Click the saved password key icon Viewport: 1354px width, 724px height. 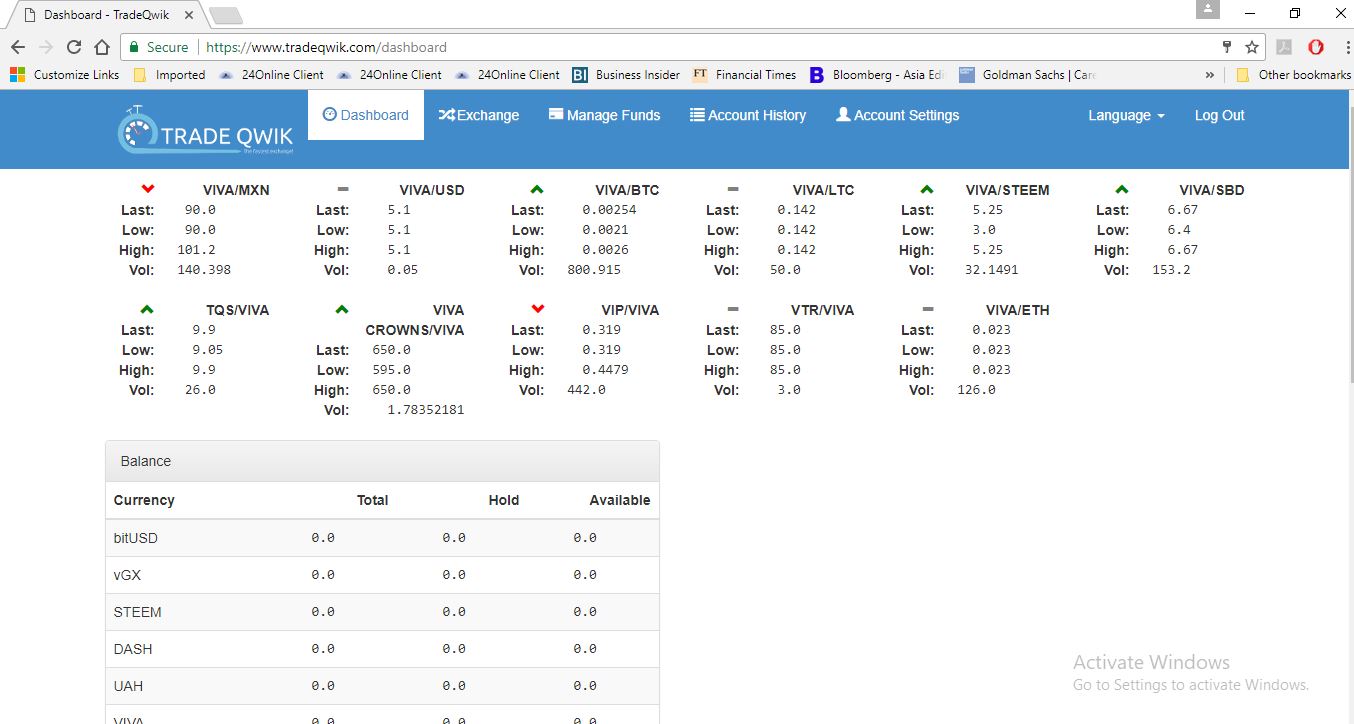(x=1227, y=47)
